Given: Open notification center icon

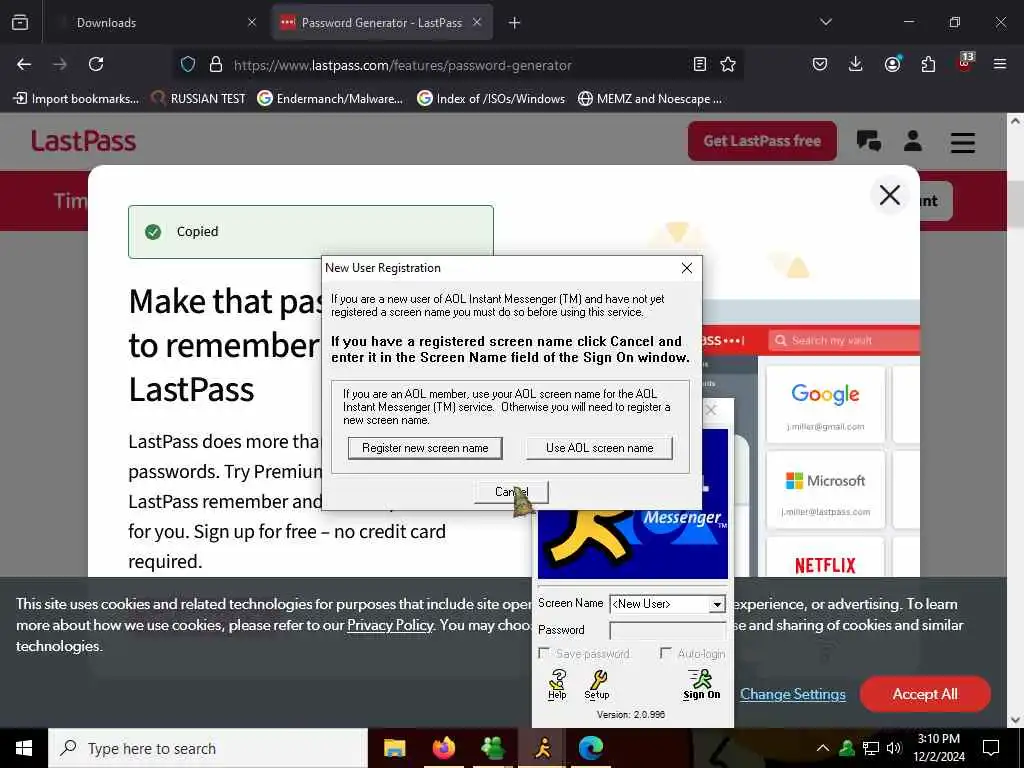Looking at the screenshot, I should point(991,748).
